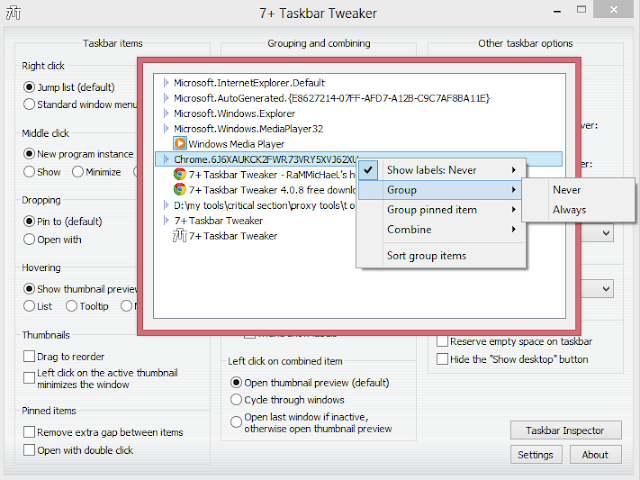
Task: Click the Chrome icon beside 4.0.8 free download entry
Action: (180, 190)
